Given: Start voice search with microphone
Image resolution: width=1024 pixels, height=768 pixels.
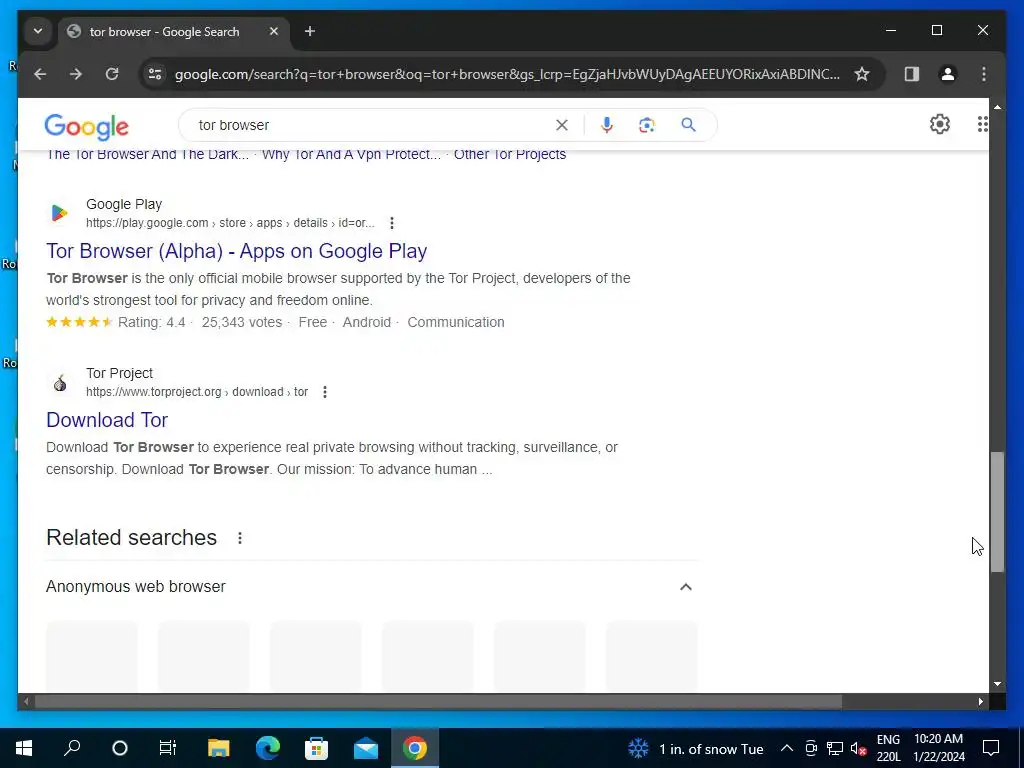Looking at the screenshot, I should tap(607, 125).
